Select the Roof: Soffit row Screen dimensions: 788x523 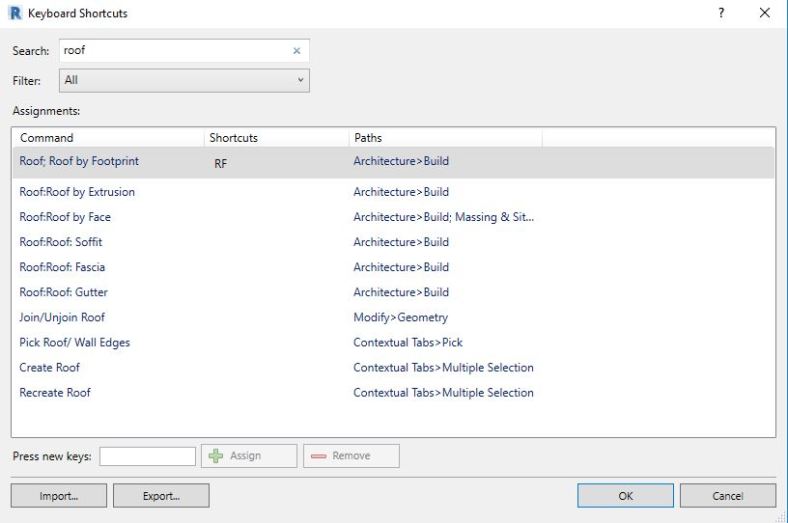61,242
